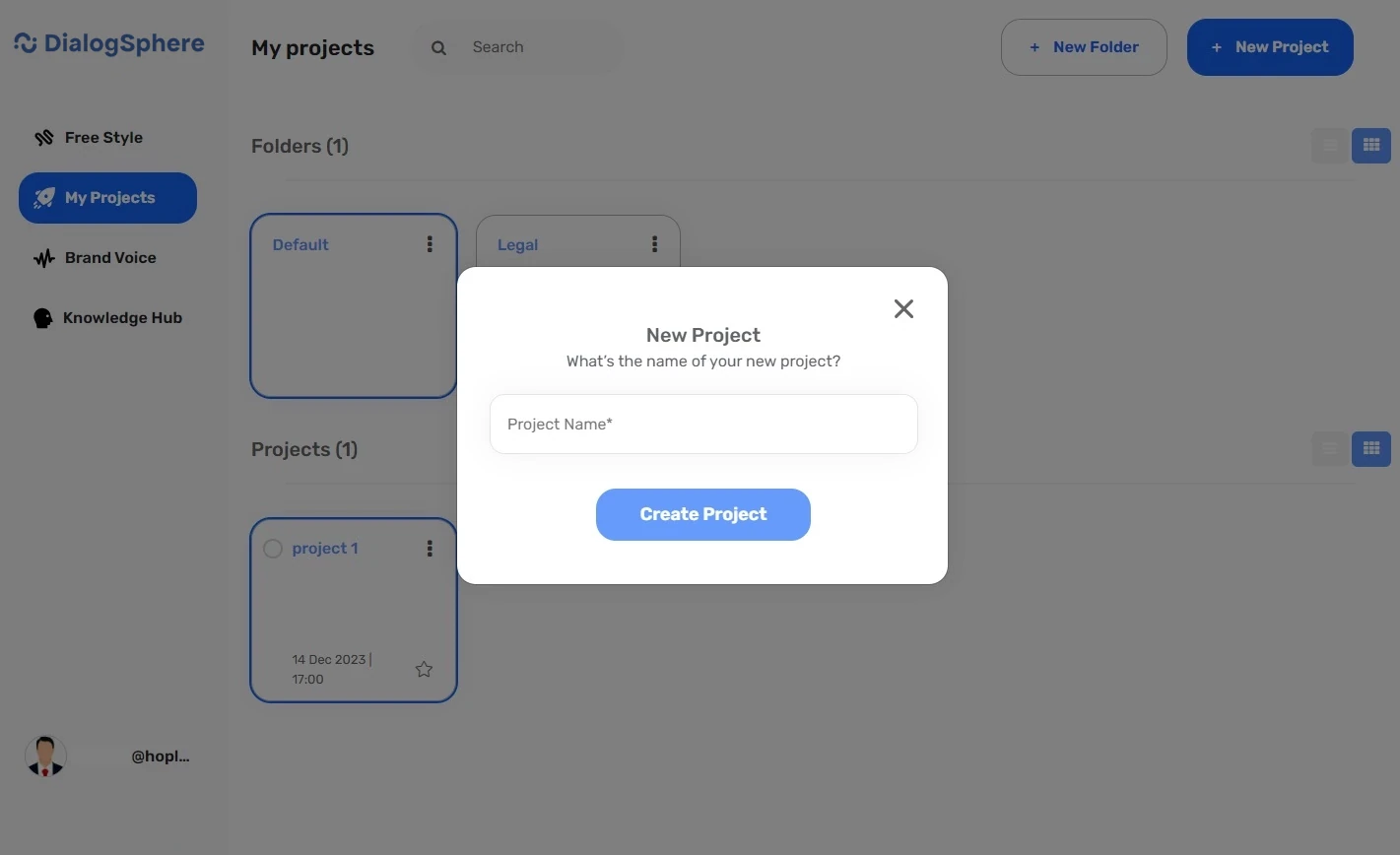Click the profile avatar at bottom left
1400x855 pixels.
coord(44,756)
